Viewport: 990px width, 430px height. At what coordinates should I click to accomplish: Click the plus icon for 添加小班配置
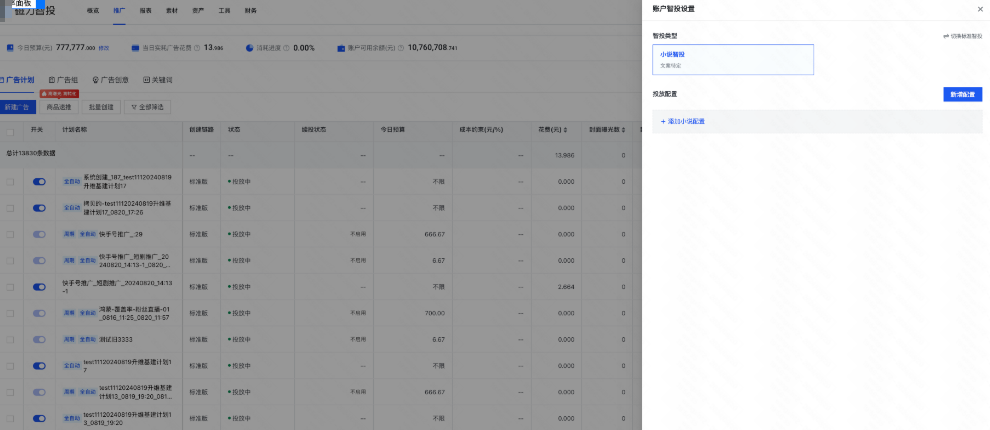click(x=662, y=122)
